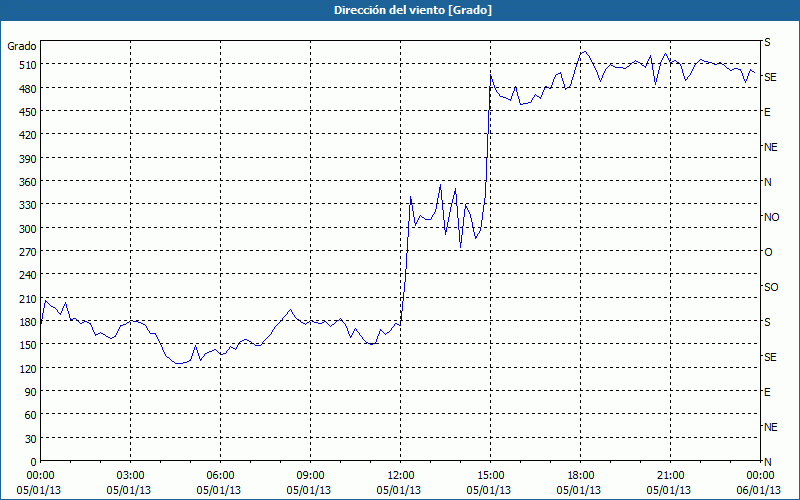Click the 330 degree axis label

pos(29,205)
